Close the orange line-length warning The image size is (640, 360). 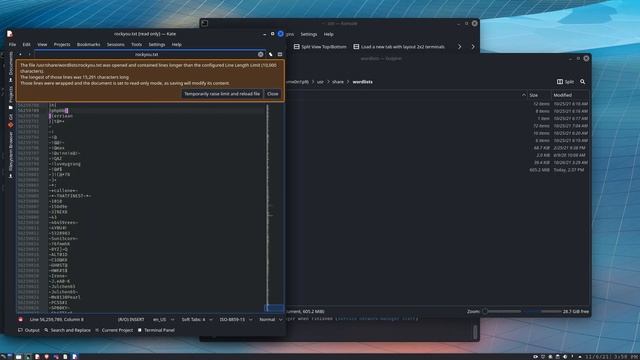273,94
